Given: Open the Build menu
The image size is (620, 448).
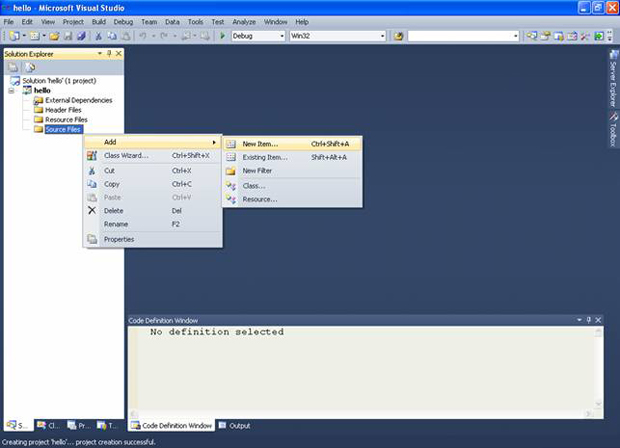Looking at the screenshot, I should click(98, 22).
